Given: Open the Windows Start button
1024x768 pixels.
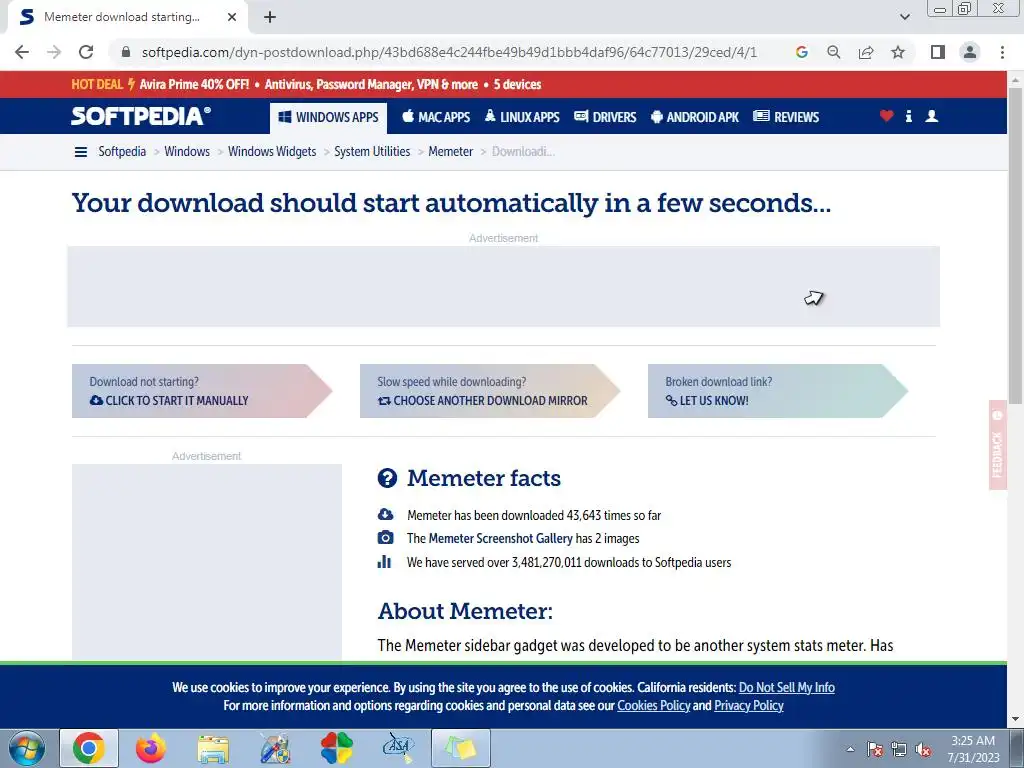Looking at the screenshot, I should click(27, 748).
